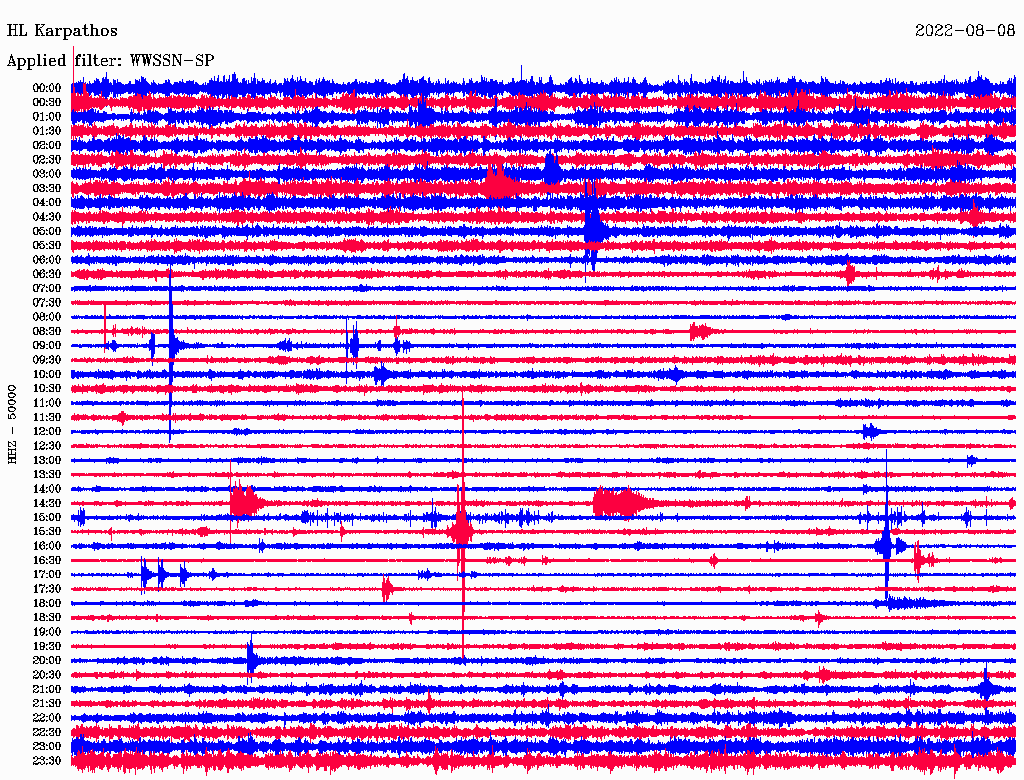Click the '23:00' time label
1024x780 pixels.
47,747
